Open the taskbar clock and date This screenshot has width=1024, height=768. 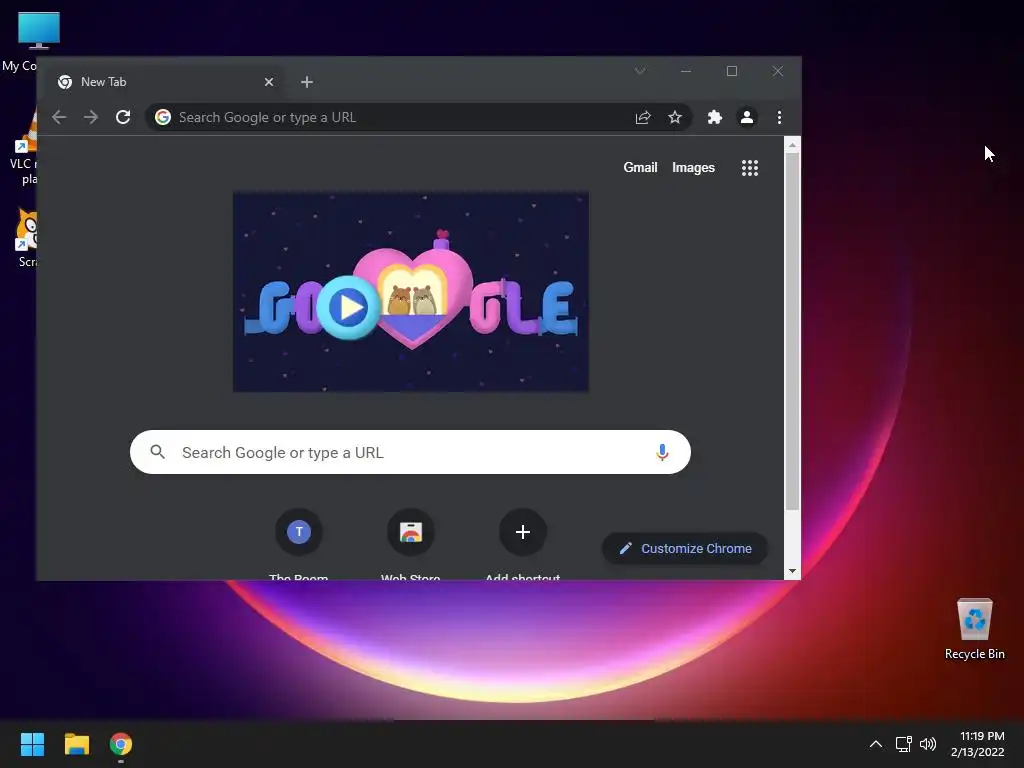(978, 744)
